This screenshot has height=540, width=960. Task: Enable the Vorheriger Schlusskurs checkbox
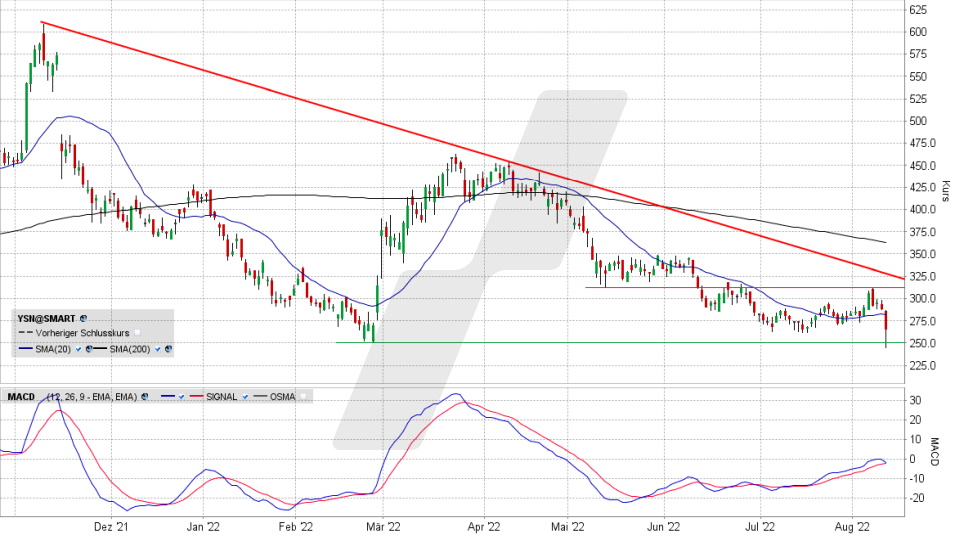click(138, 333)
